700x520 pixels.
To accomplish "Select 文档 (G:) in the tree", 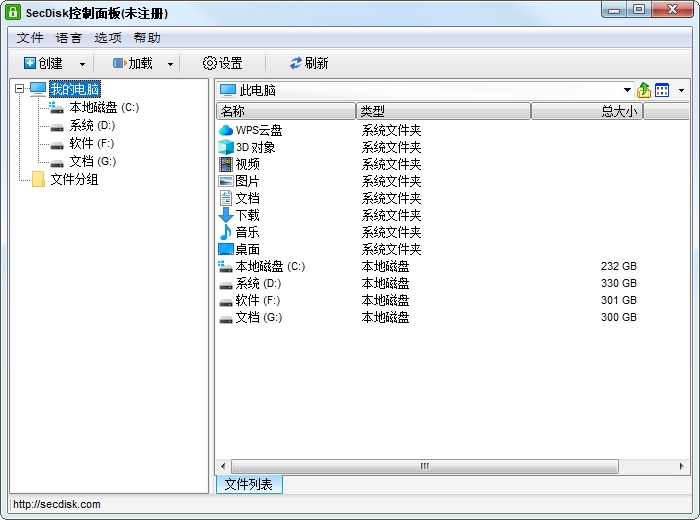I will pos(92,161).
